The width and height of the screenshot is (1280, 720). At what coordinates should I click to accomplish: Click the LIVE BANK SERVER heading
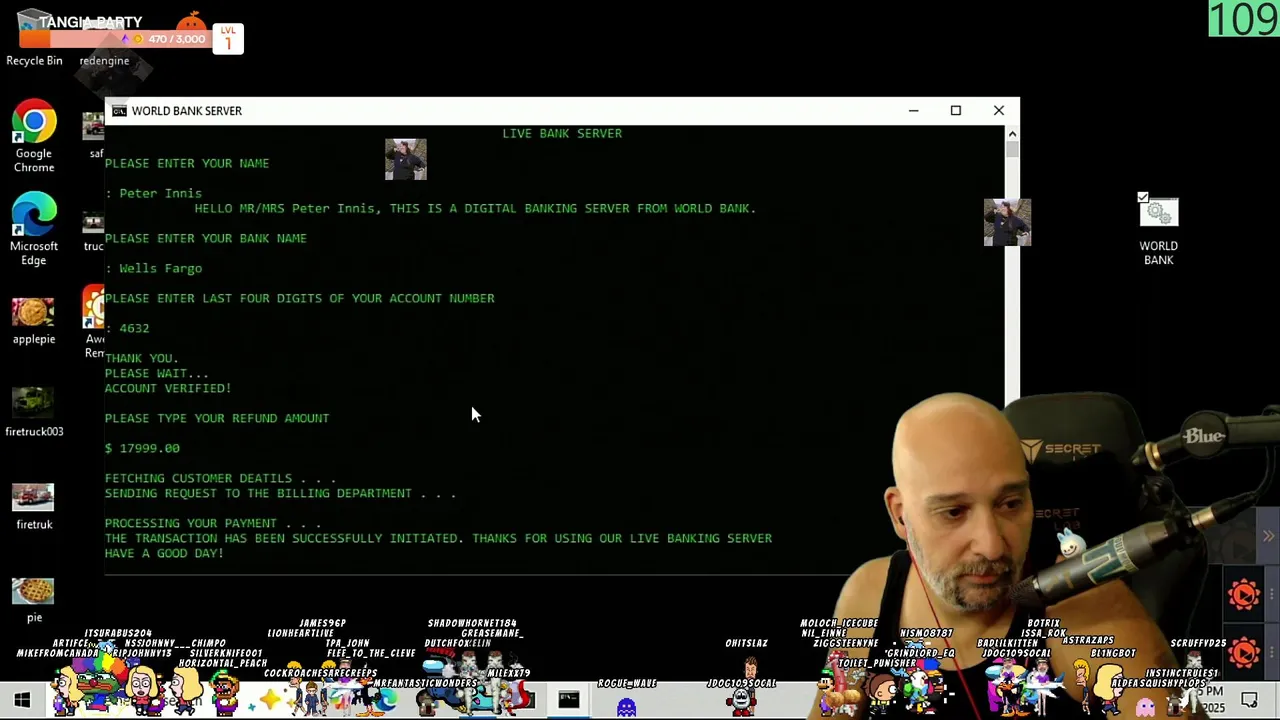click(562, 133)
